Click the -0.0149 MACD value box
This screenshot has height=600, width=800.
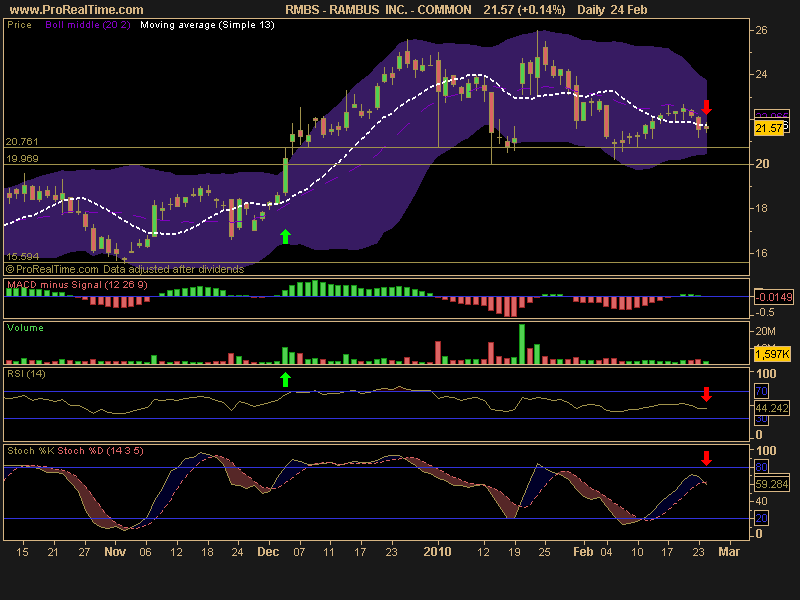coord(773,297)
